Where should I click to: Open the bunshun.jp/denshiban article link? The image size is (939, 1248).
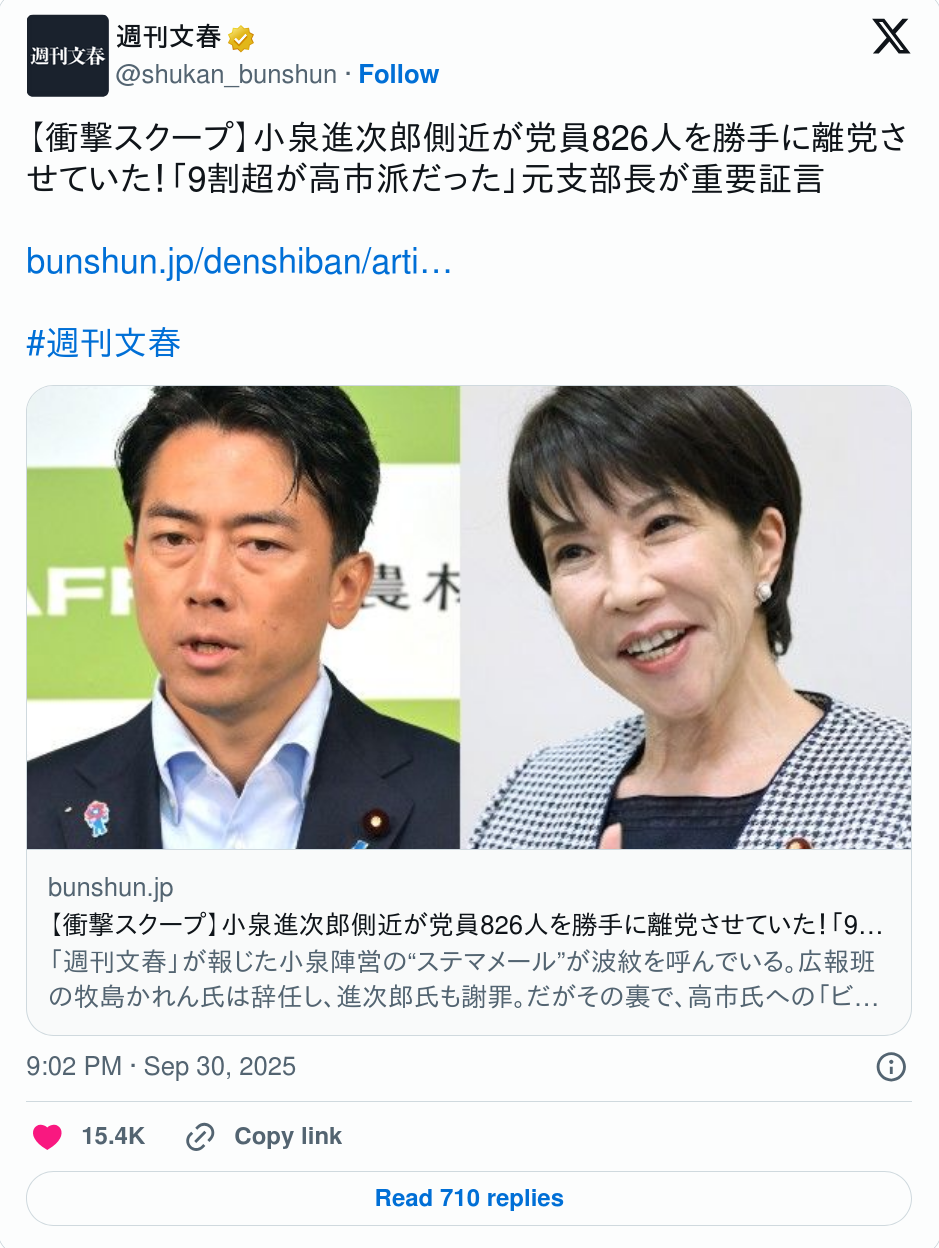240,262
